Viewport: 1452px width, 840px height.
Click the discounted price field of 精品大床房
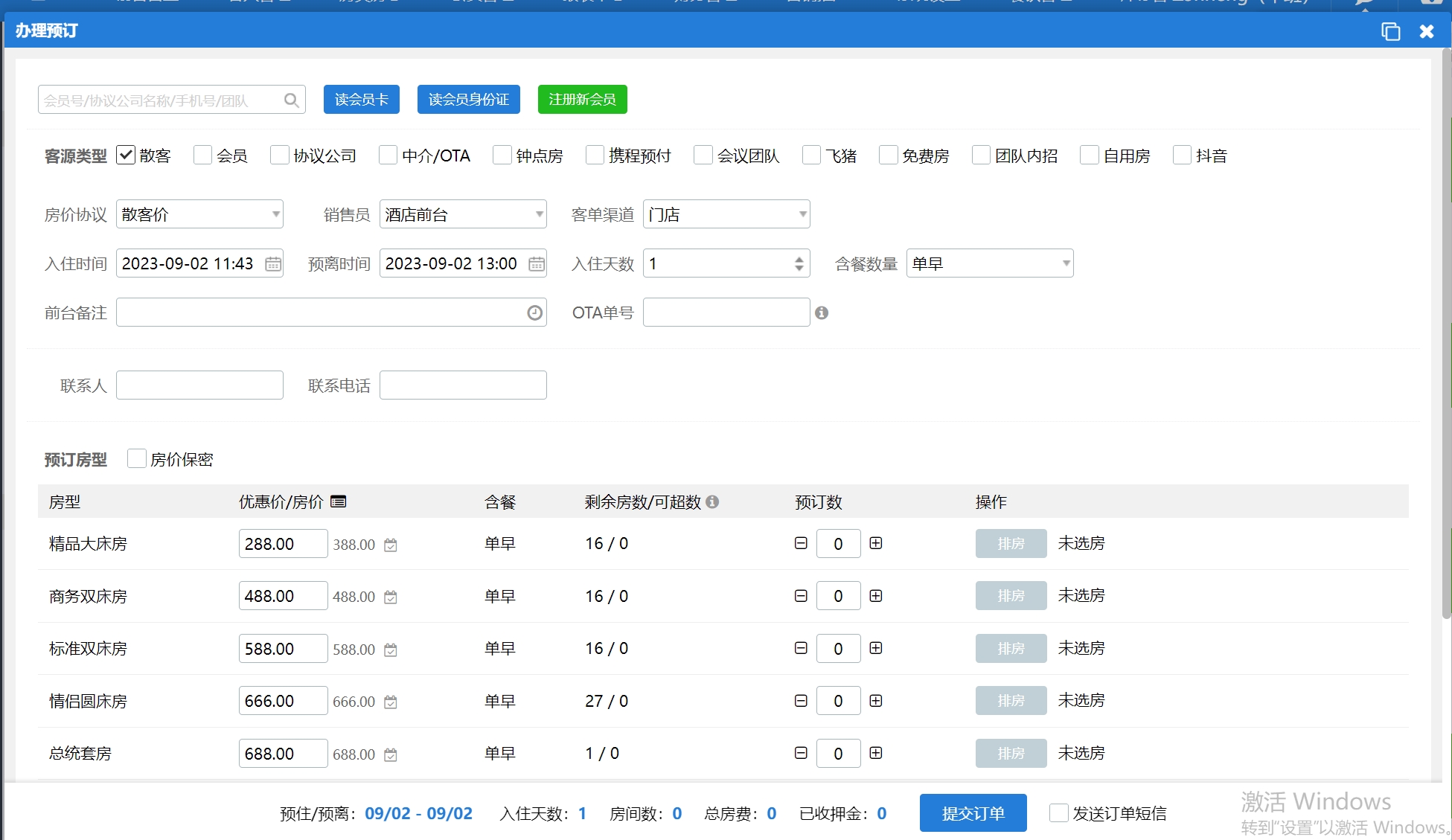[x=283, y=544]
